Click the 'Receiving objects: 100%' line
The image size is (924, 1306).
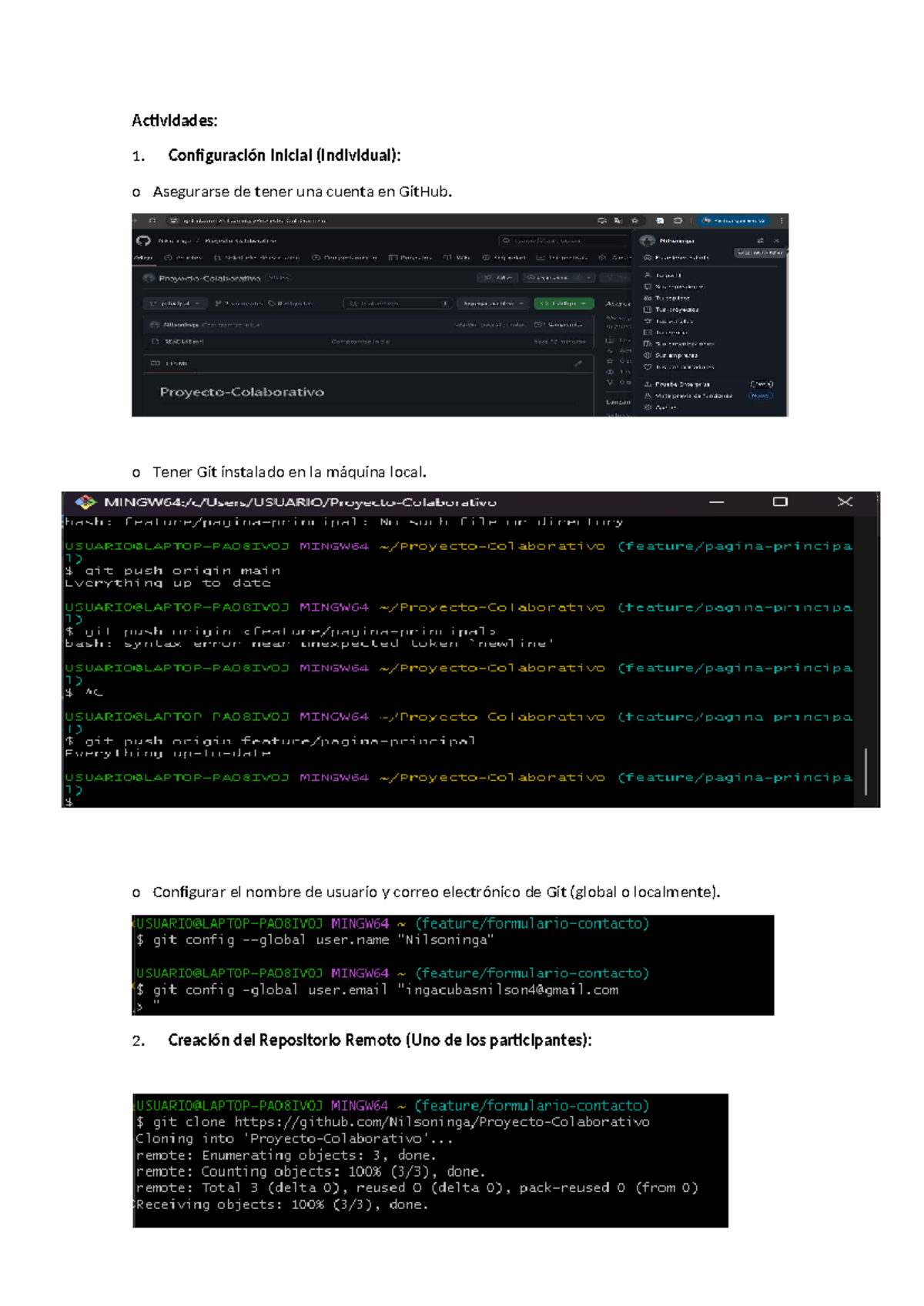point(282,1204)
